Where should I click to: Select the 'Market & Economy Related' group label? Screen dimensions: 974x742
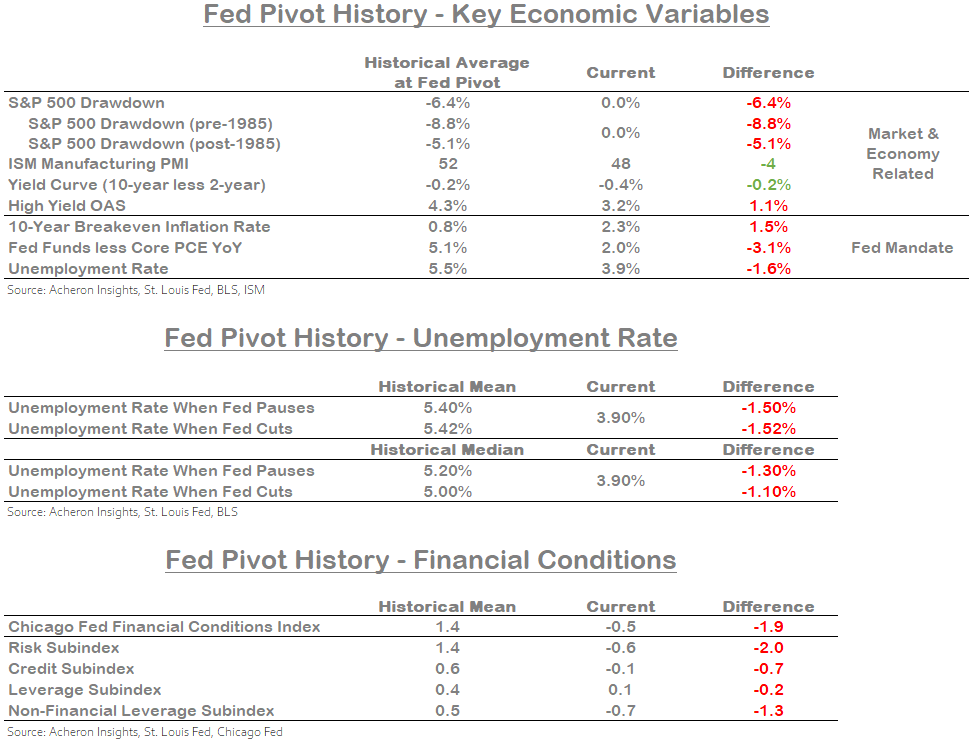(x=903, y=154)
